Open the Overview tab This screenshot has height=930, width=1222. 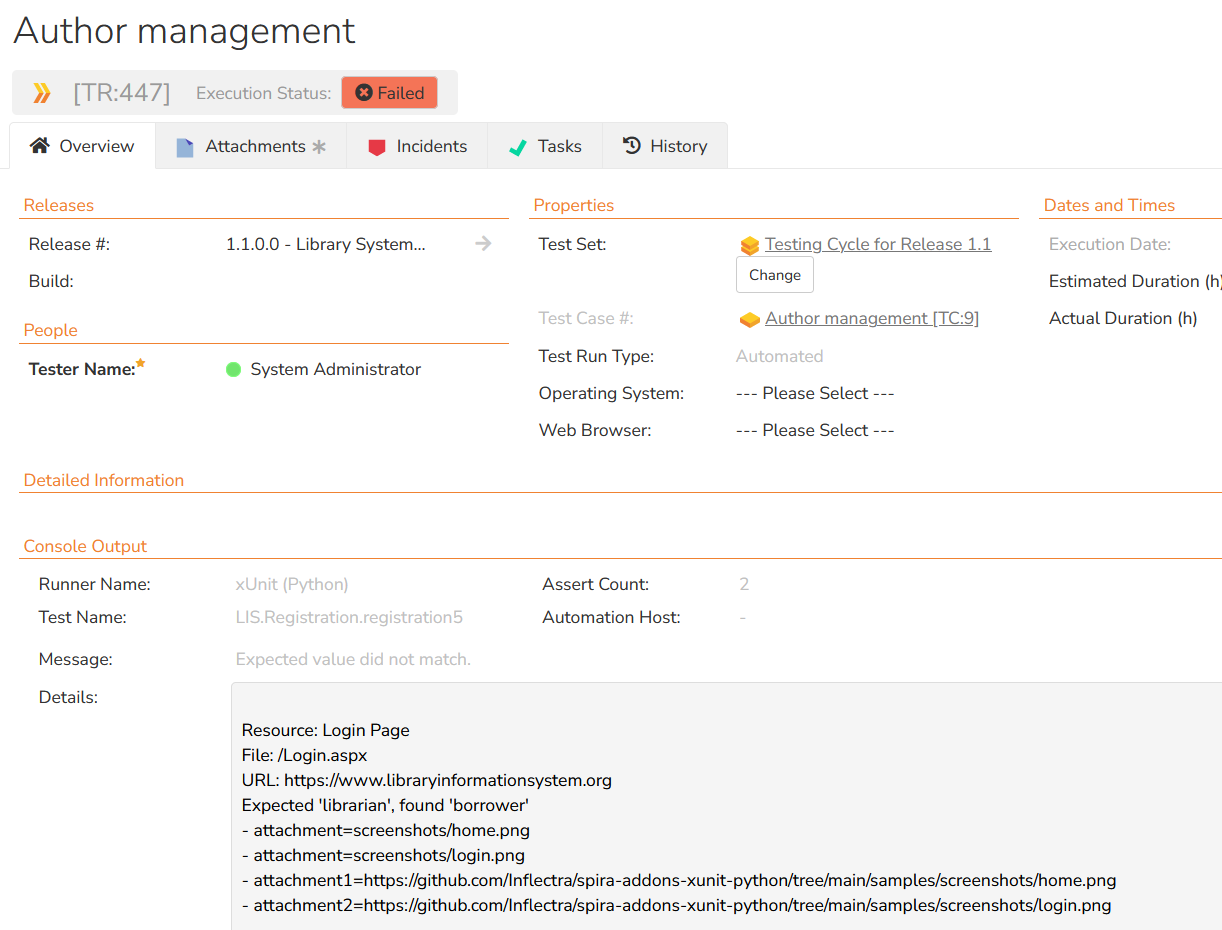[83, 146]
